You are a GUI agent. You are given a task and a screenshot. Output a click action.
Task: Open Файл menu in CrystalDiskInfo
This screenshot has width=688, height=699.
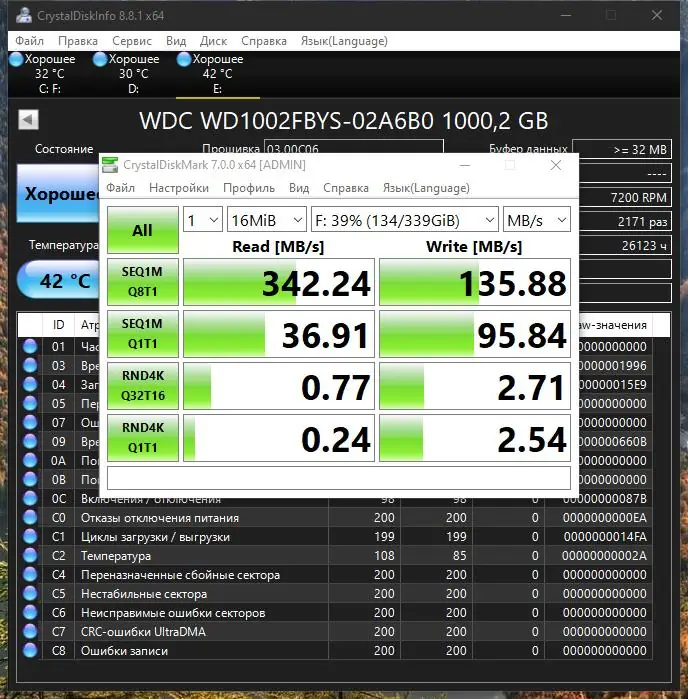tap(29, 41)
